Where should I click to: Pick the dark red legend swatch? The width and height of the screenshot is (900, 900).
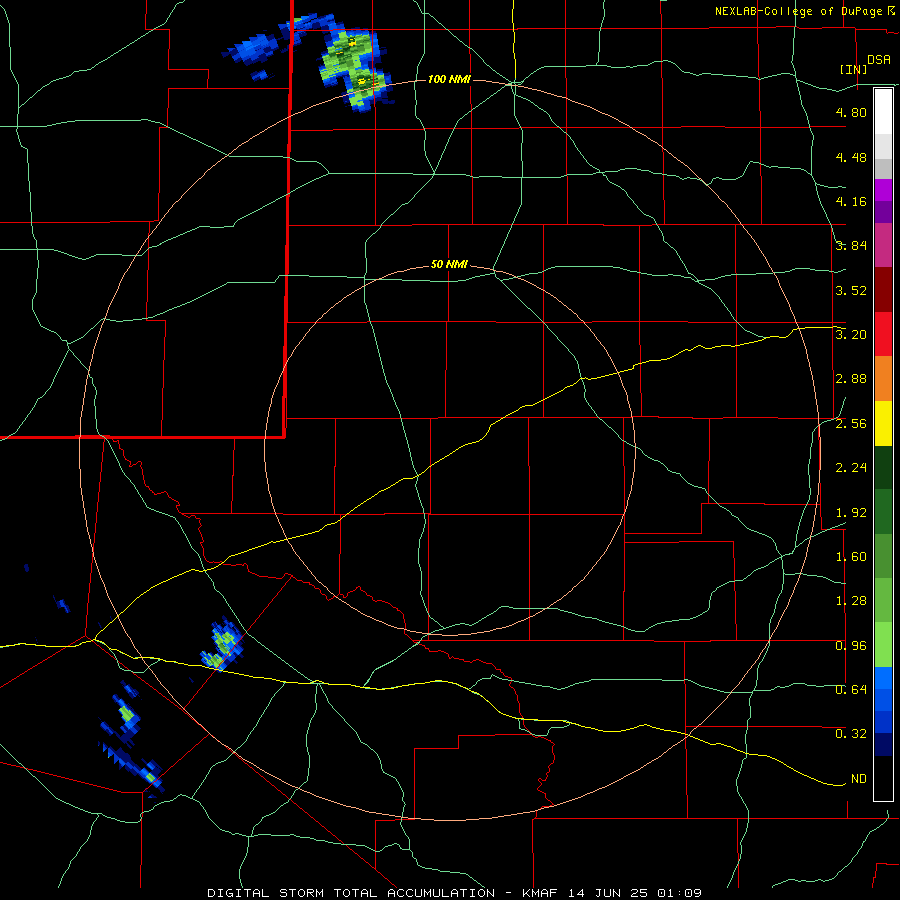(x=883, y=290)
